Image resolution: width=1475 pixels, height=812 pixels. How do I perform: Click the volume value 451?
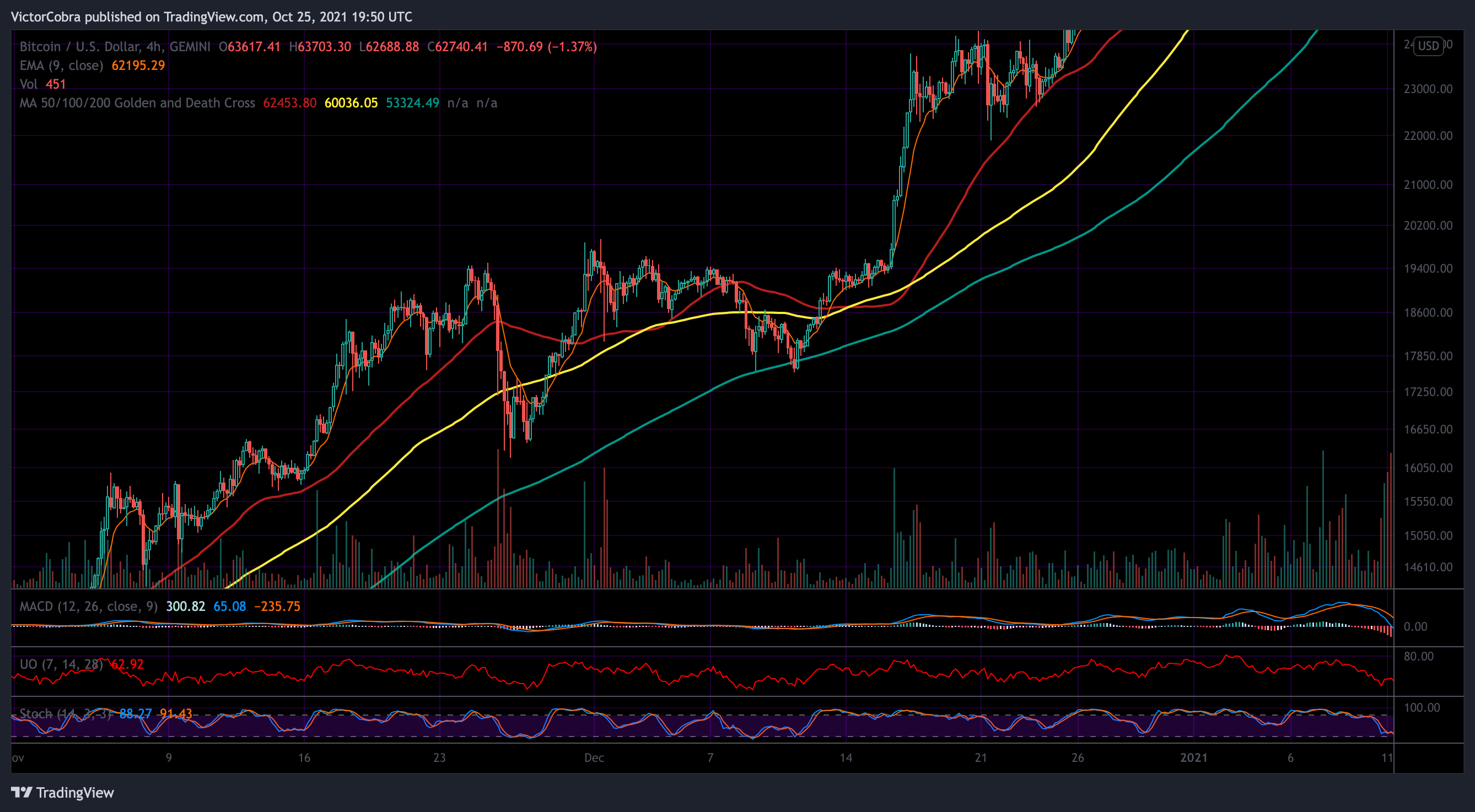56,84
